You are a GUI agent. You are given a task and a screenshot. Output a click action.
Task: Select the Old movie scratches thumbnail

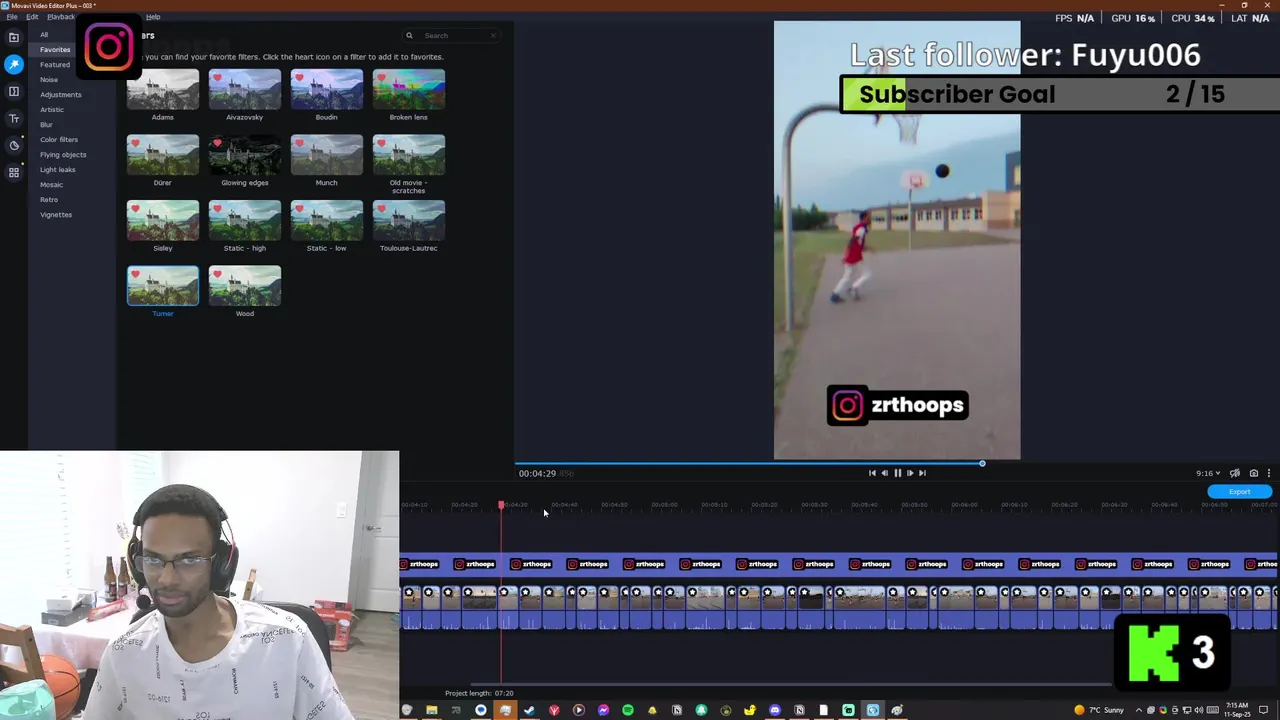tap(409, 155)
